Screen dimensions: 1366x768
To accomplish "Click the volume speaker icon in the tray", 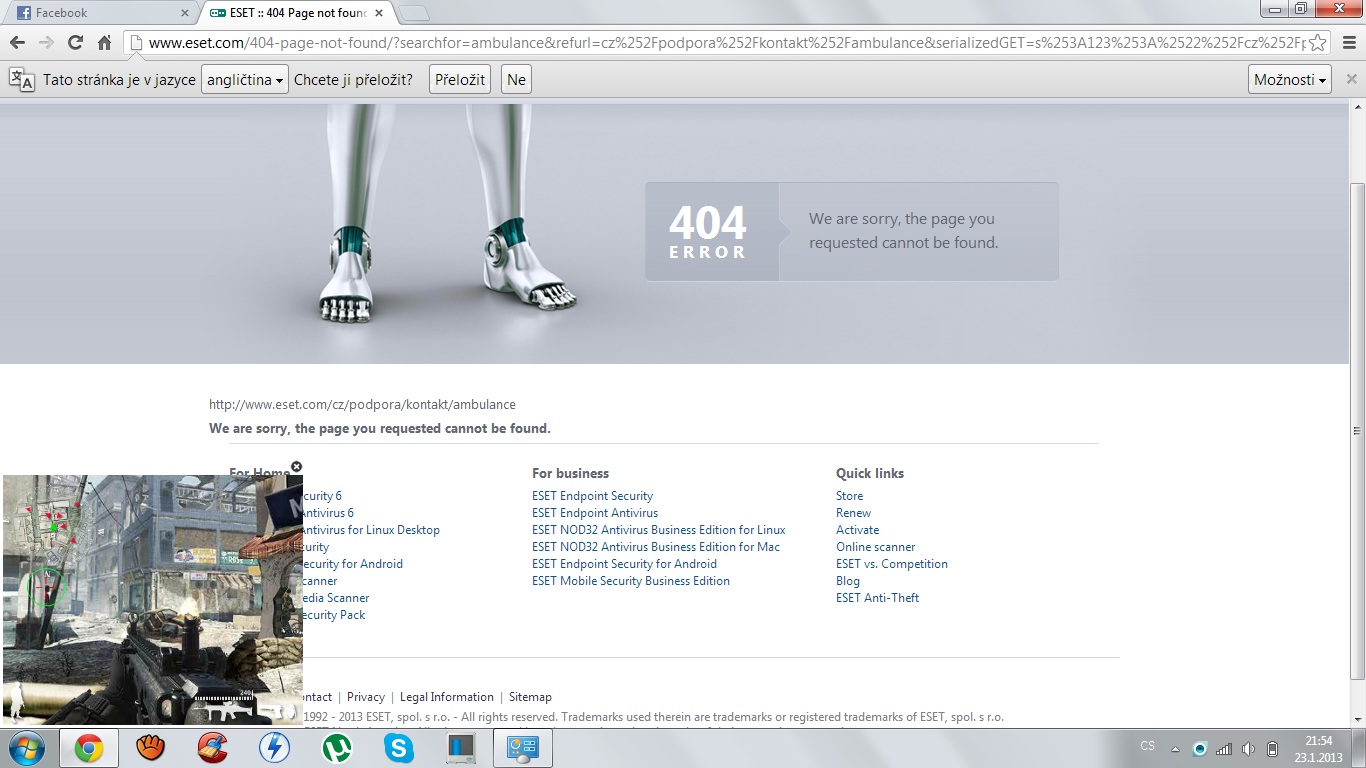I will 1248,748.
